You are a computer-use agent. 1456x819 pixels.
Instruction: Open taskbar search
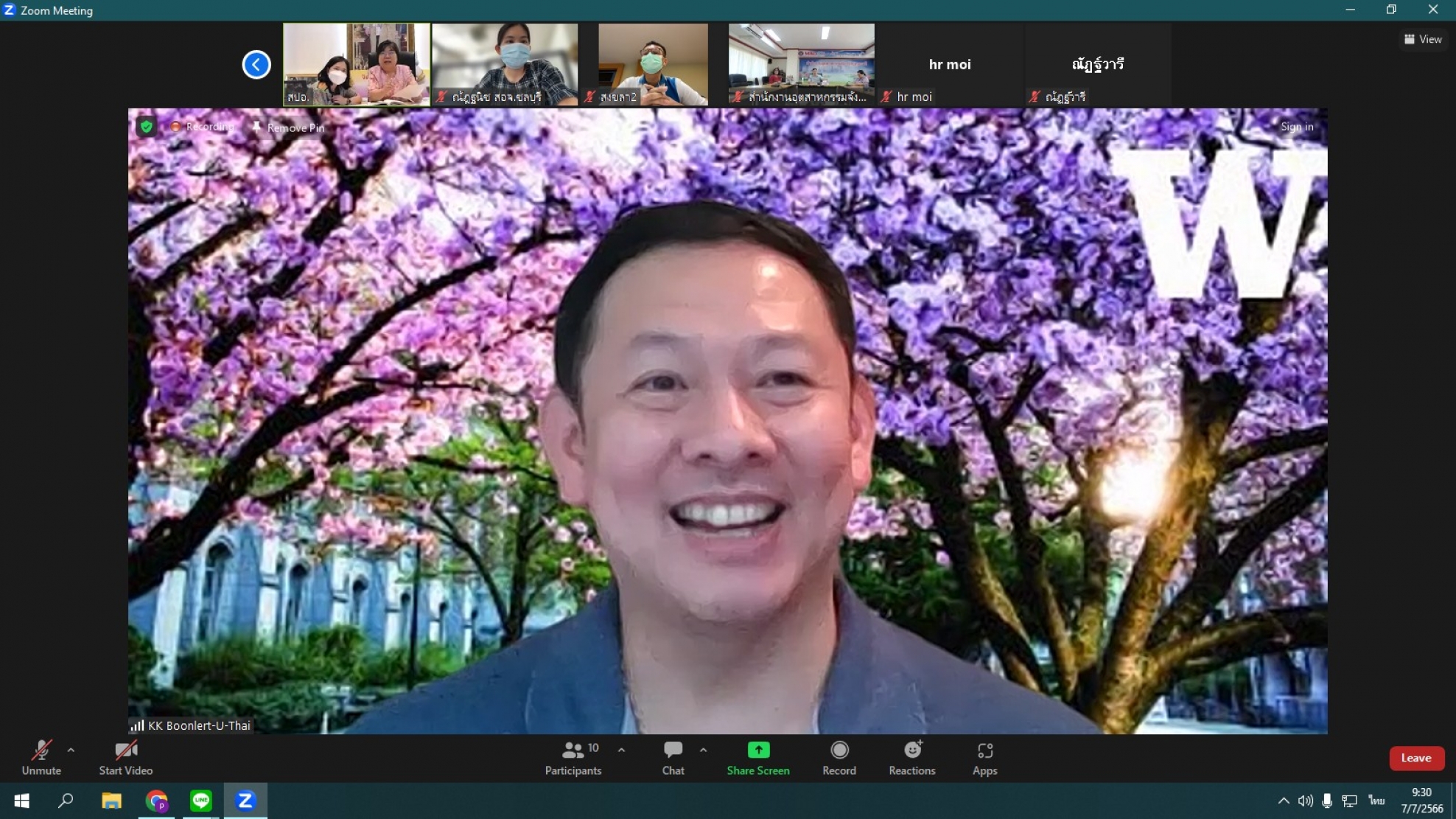[66, 801]
